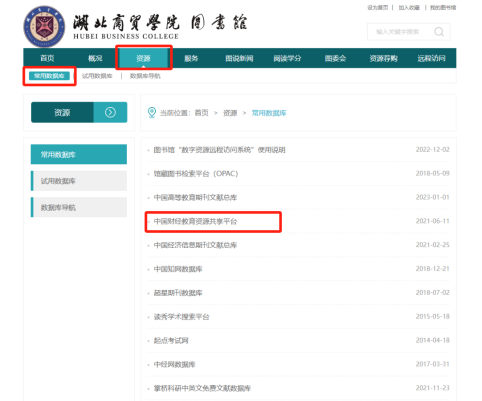The height and width of the screenshot is (401, 482).
Task: Click the location pin icon before 当前位置
Action: tap(152, 113)
